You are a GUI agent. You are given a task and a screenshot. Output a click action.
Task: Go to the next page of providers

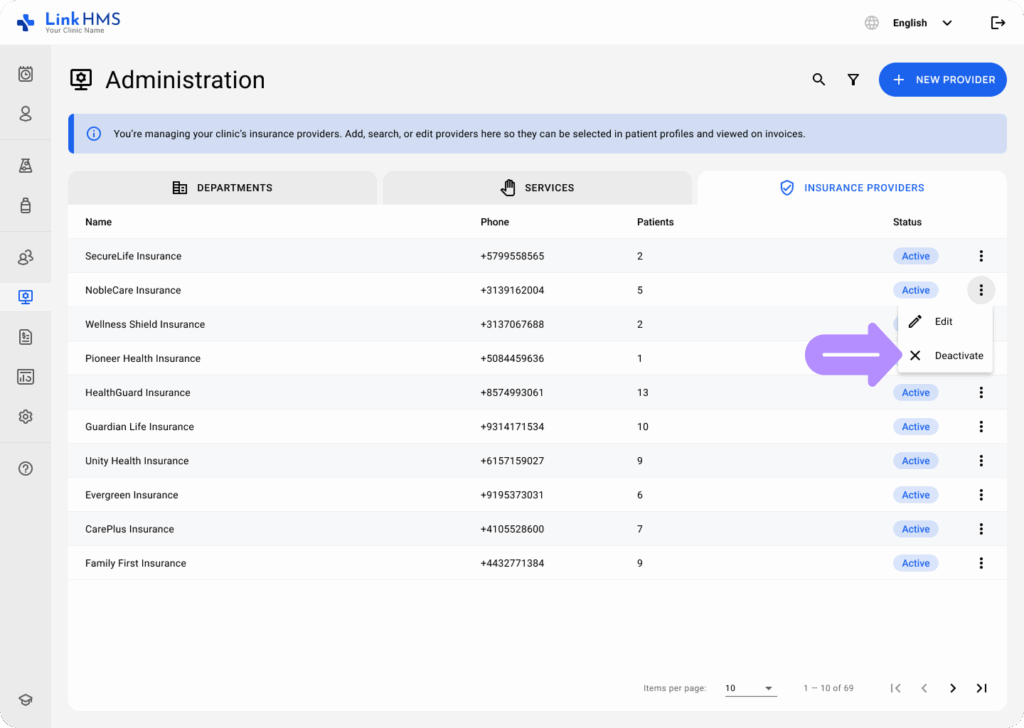point(953,688)
